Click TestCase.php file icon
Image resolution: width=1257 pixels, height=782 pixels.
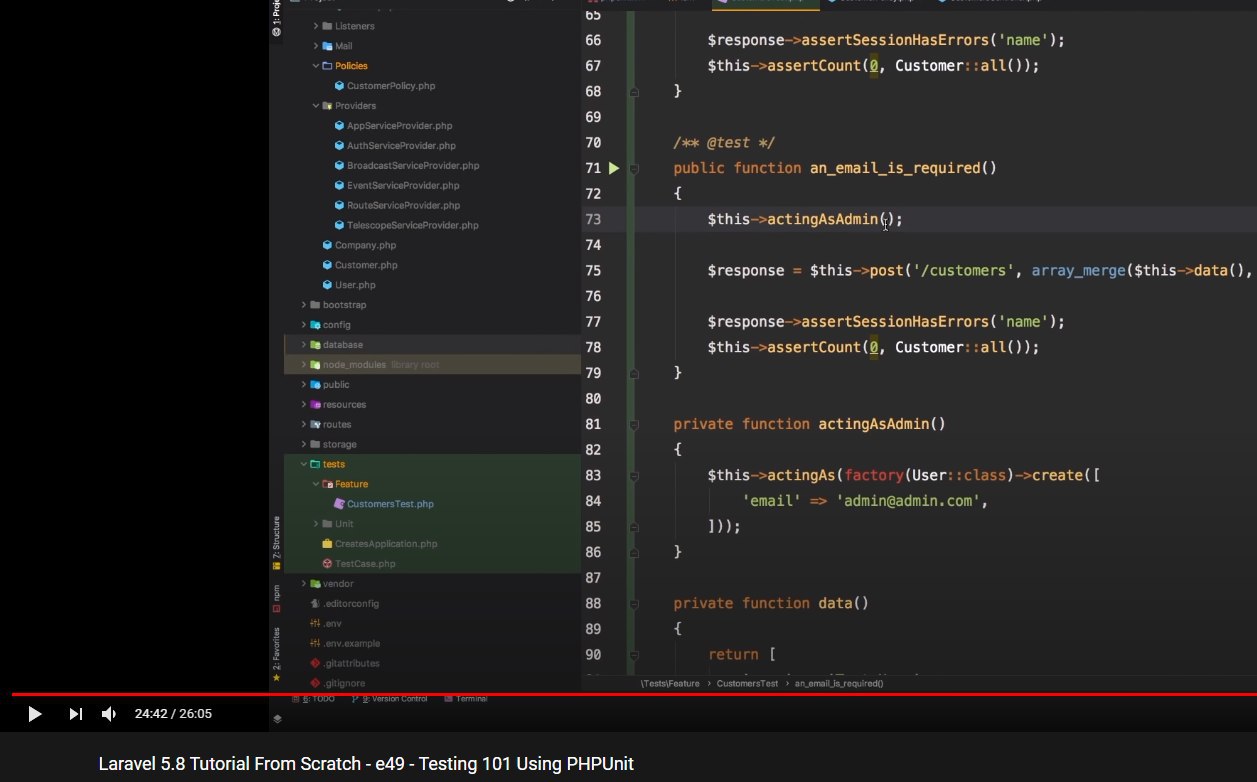327,564
